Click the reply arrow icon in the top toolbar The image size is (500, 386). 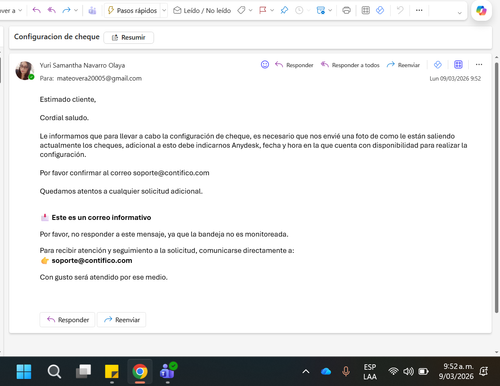coord(36,10)
